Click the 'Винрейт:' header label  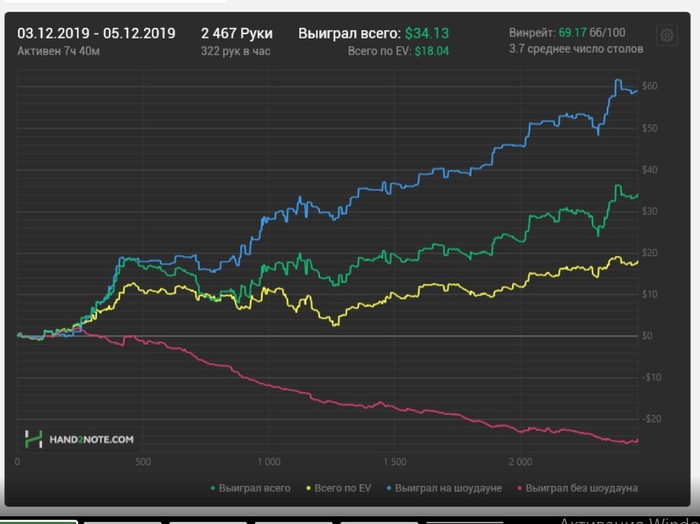point(532,33)
